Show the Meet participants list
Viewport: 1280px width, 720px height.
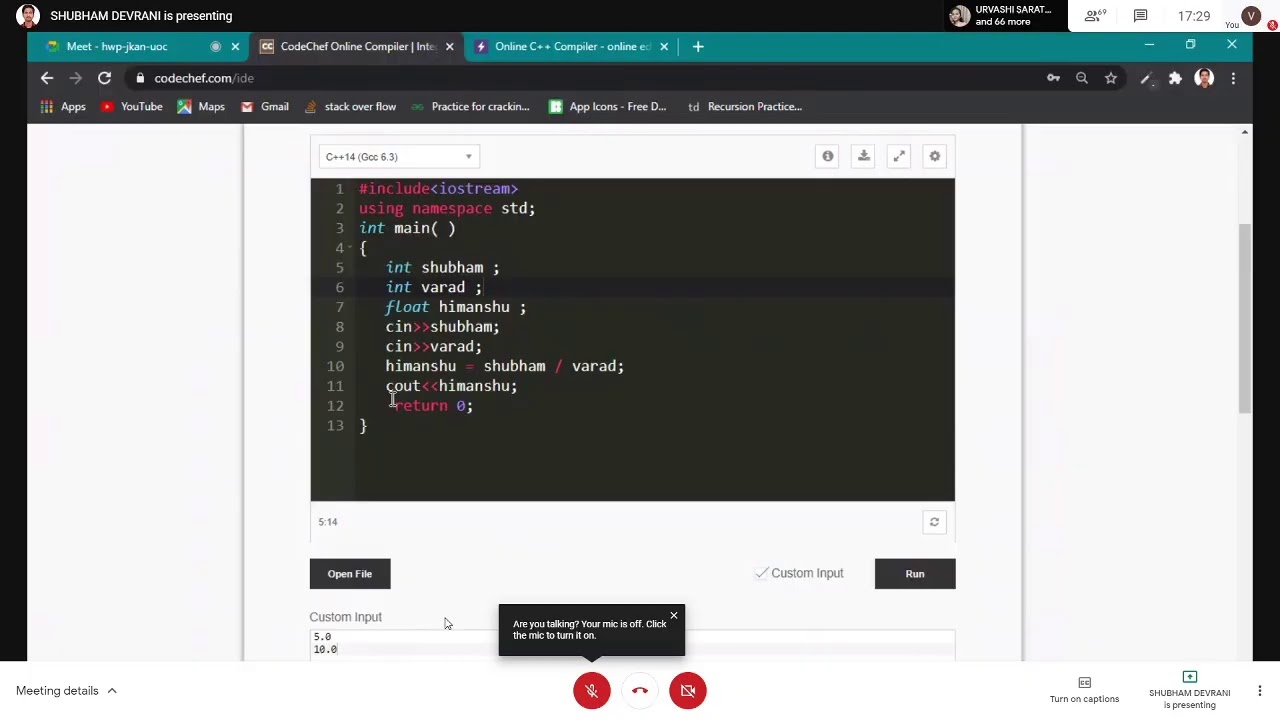(1095, 16)
